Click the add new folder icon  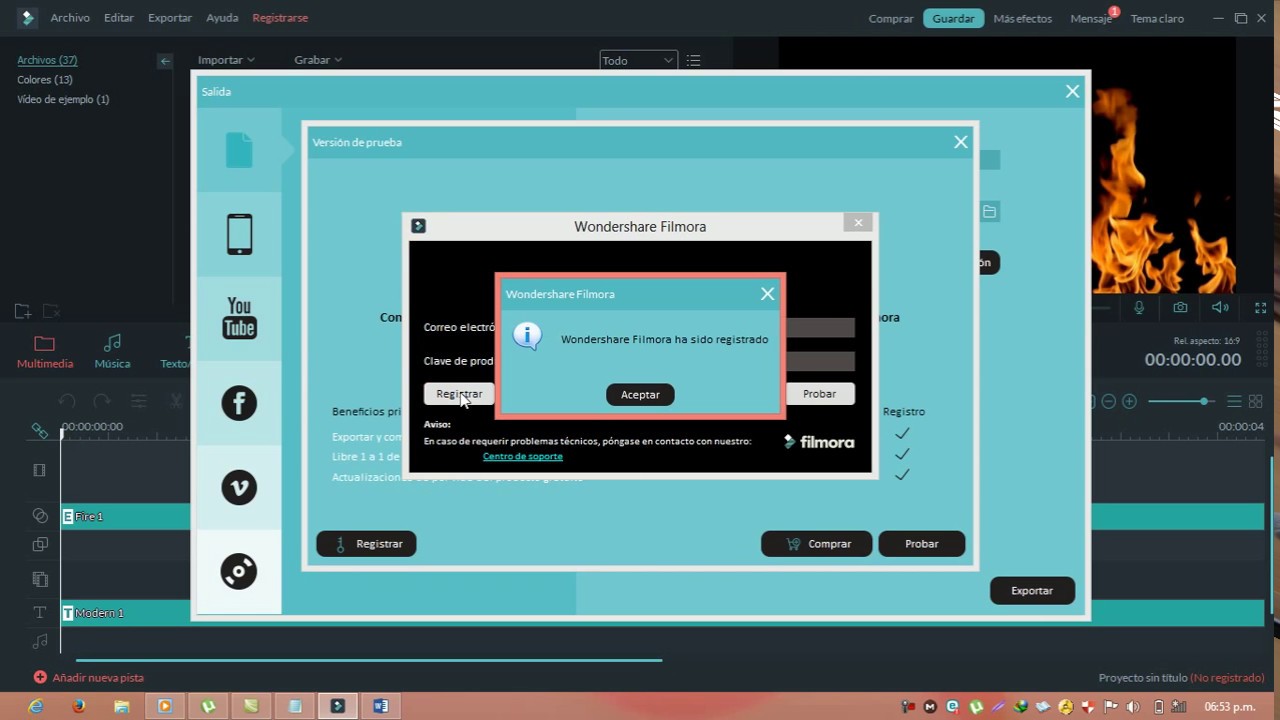22,312
